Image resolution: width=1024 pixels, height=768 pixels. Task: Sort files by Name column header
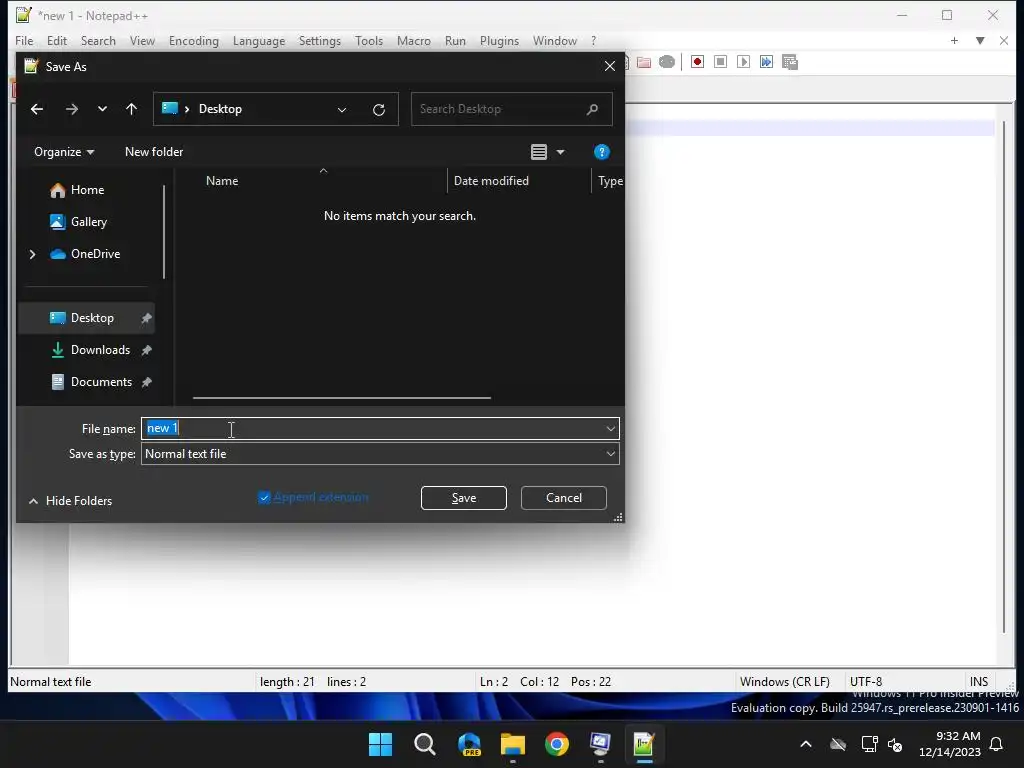click(222, 182)
